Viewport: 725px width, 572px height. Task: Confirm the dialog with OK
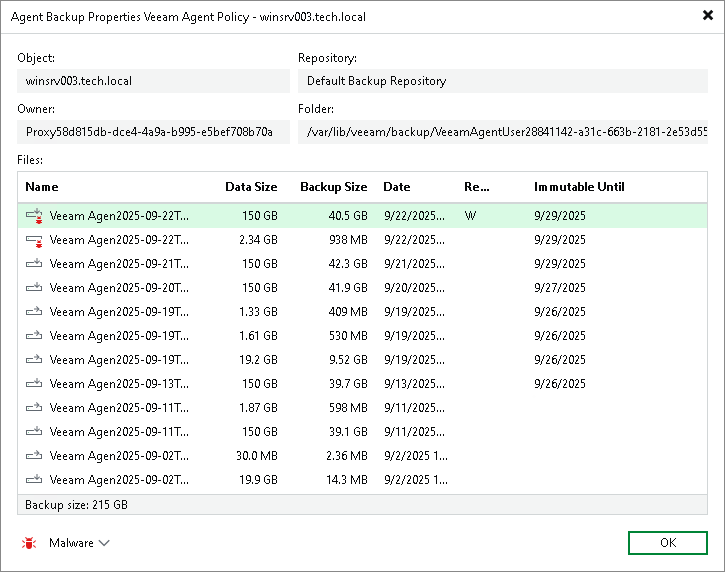(668, 543)
